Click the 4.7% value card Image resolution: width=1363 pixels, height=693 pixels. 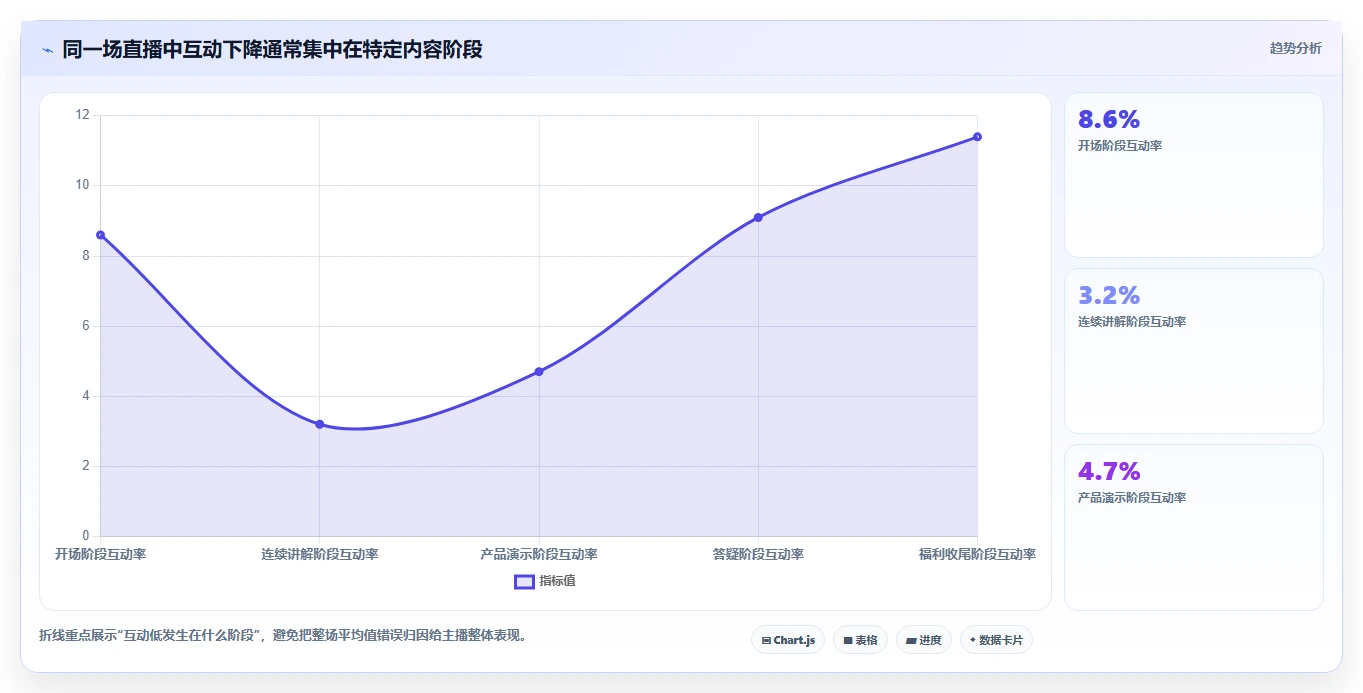[x=1194, y=527]
